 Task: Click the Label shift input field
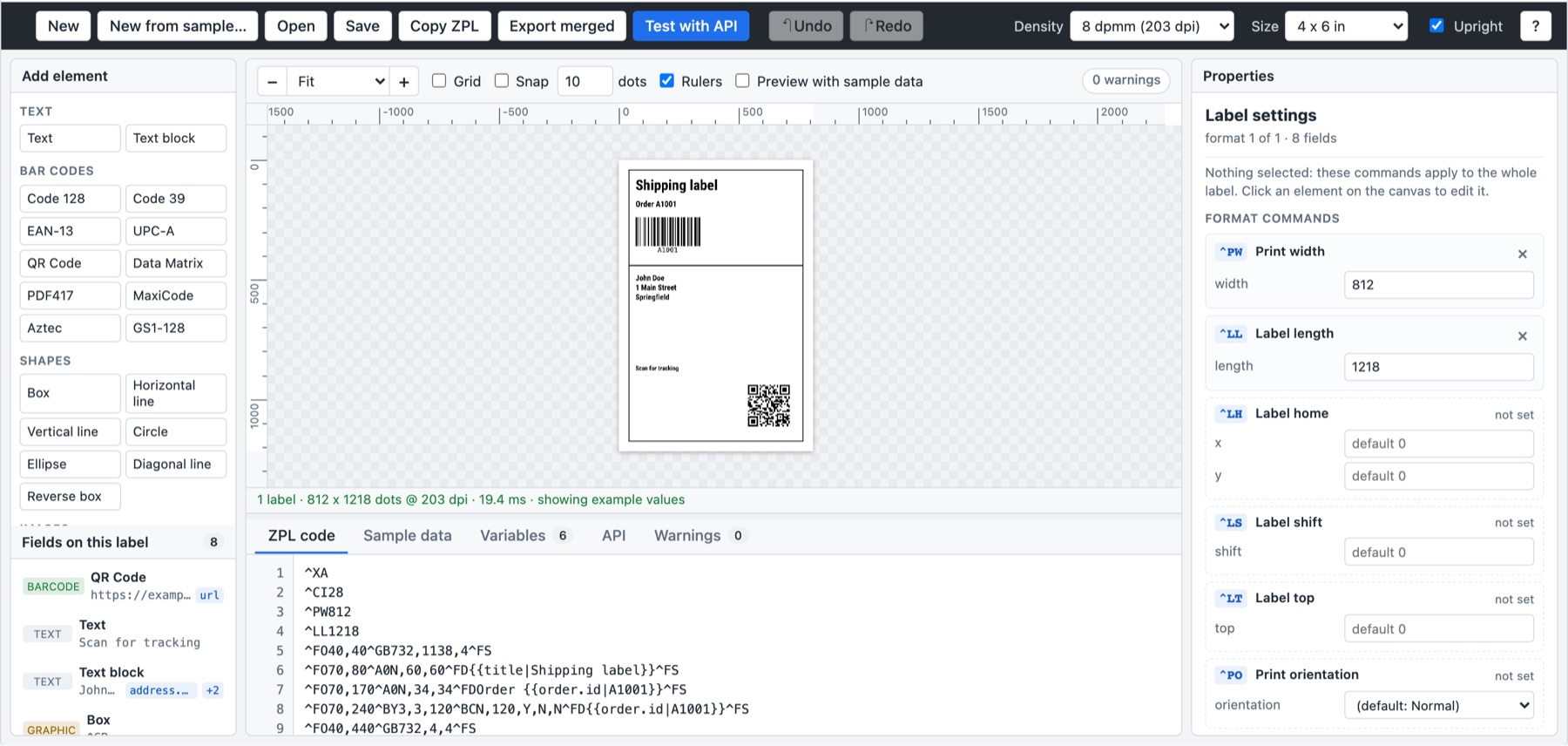[1439, 553]
